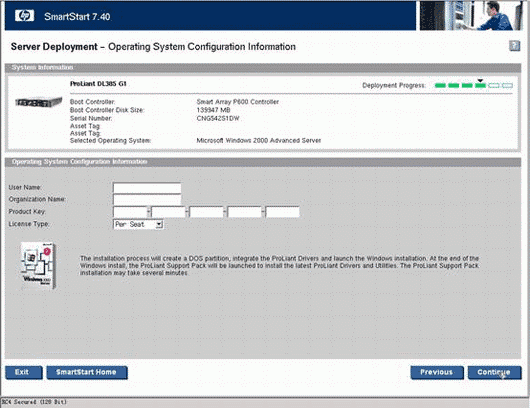Click 'Selected Operating System:' label
Viewport: 530px width, 408px height.
pyautogui.click(x=110, y=140)
